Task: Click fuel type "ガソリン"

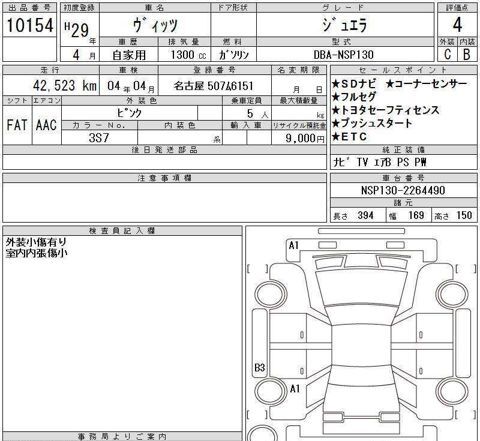Action: pyautogui.click(x=234, y=55)
